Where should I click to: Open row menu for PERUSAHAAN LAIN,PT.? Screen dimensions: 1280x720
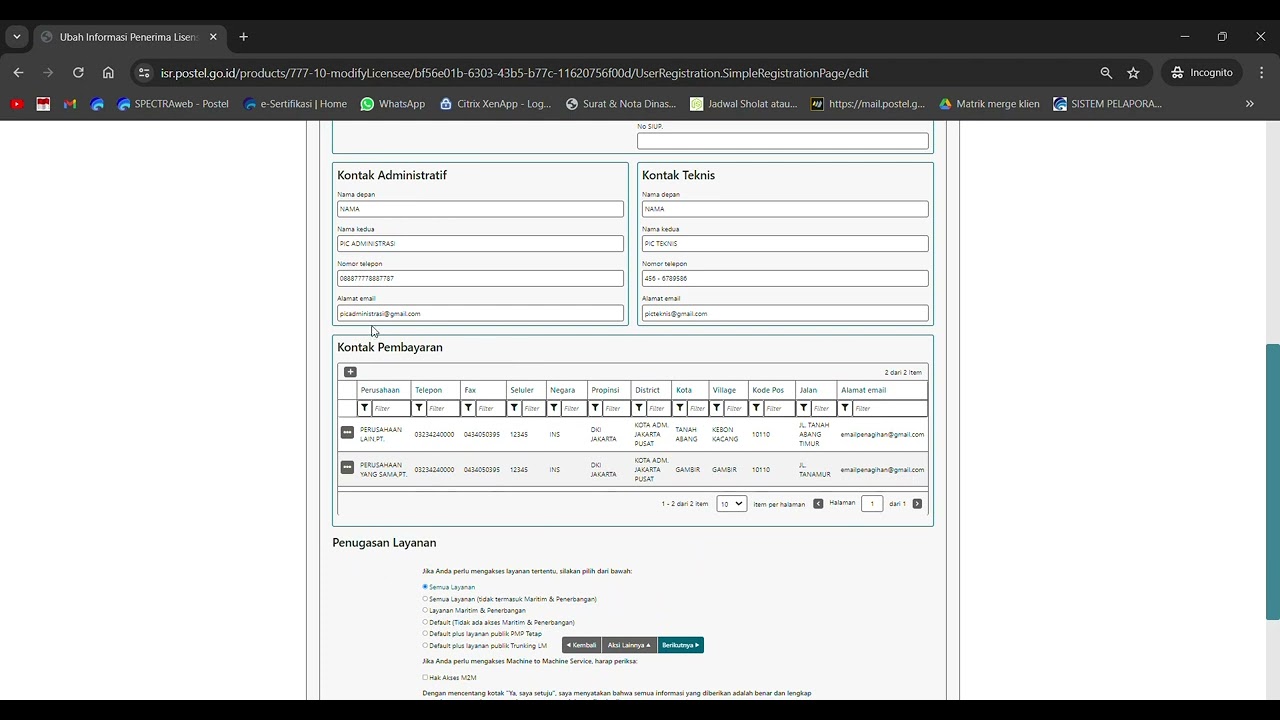(347, 433)
